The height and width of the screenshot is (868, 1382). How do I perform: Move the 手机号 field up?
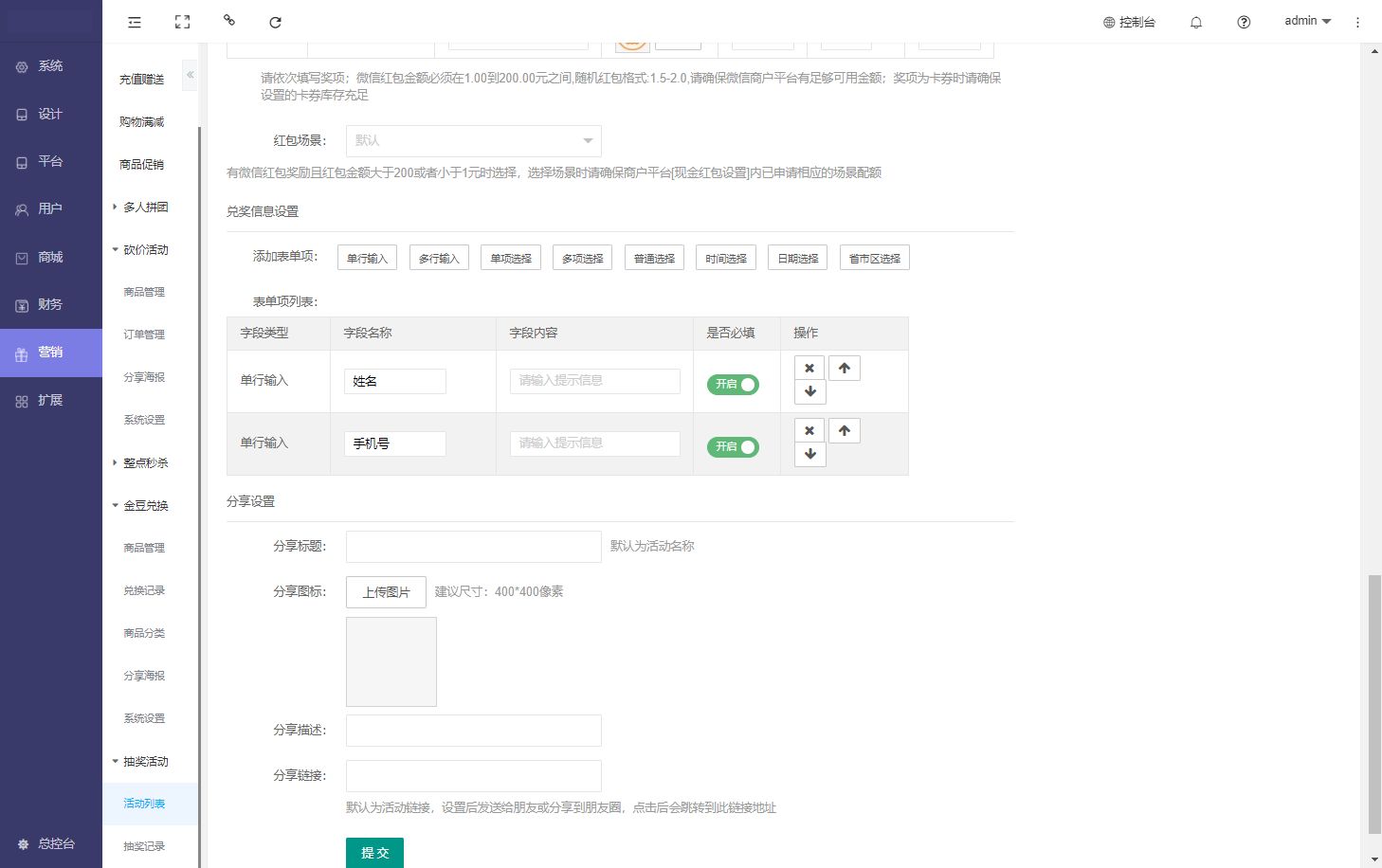[844, 430]
